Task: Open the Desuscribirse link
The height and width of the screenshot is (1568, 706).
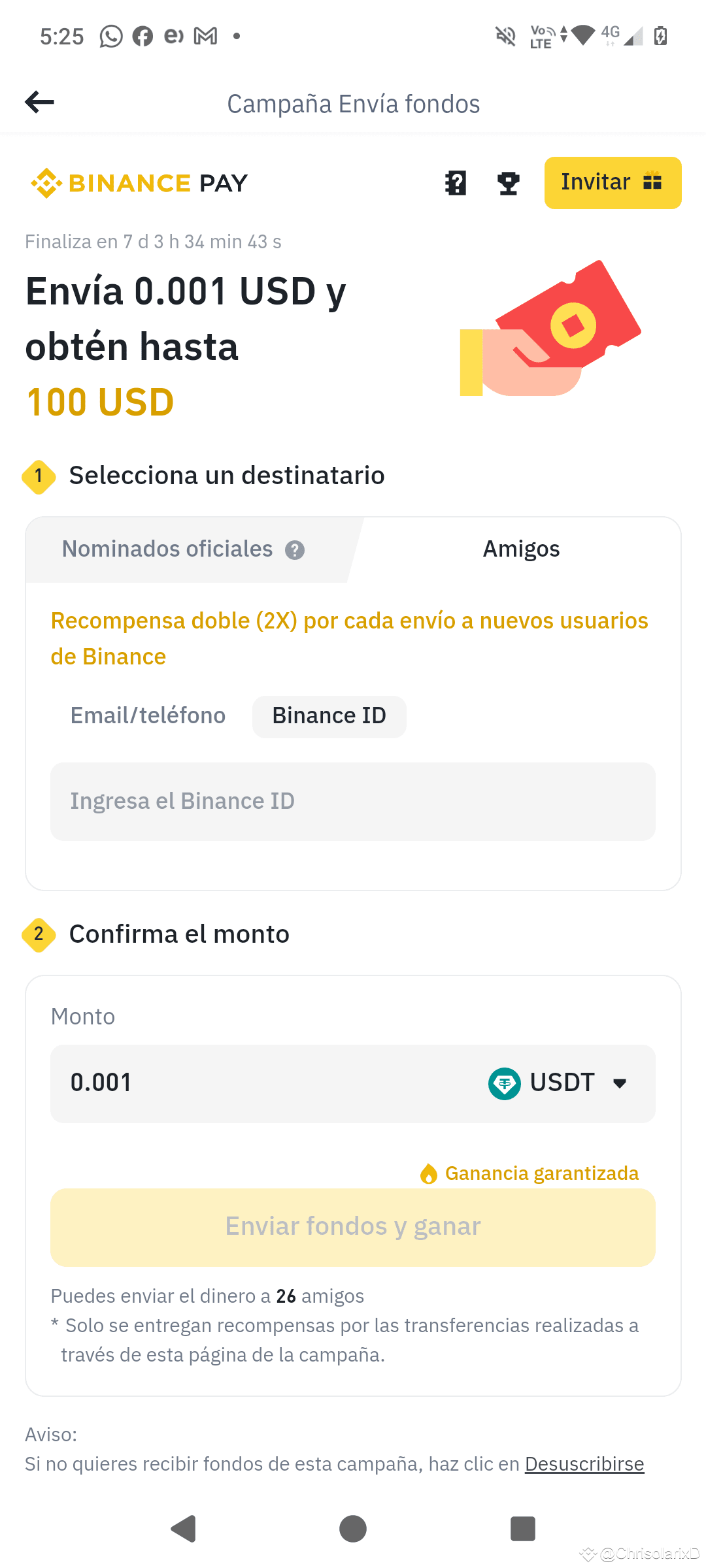Action: pyautogui.click(x=584, y=1465)
